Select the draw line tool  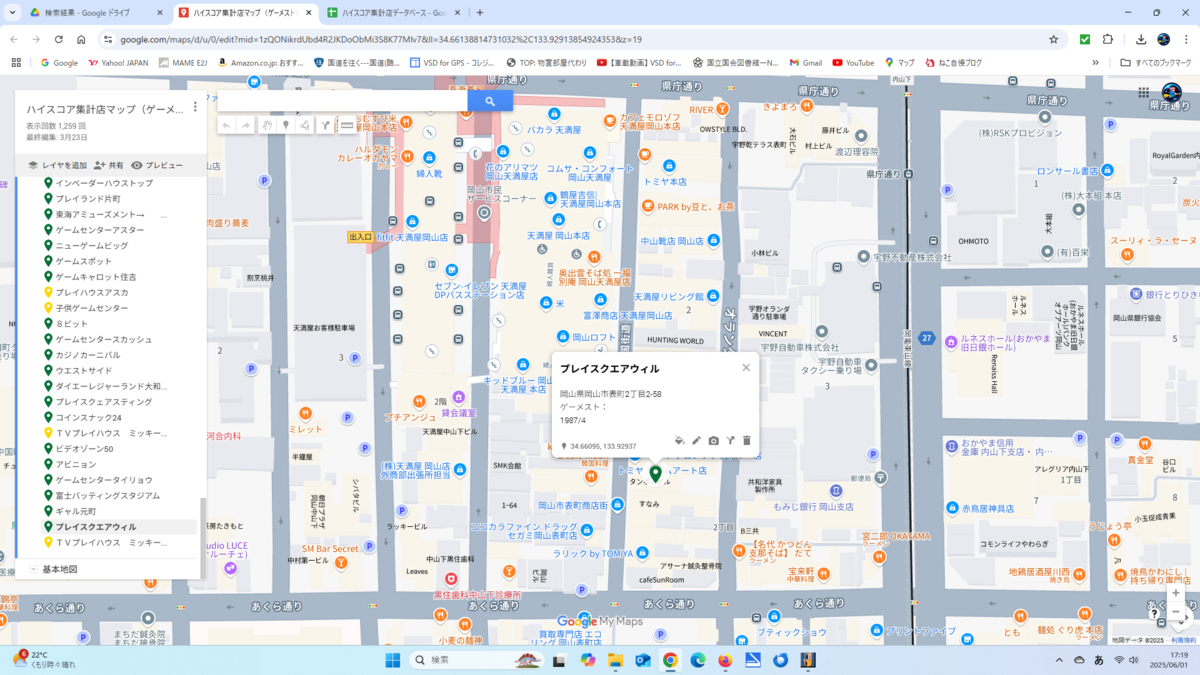click(x=305, y=126)
